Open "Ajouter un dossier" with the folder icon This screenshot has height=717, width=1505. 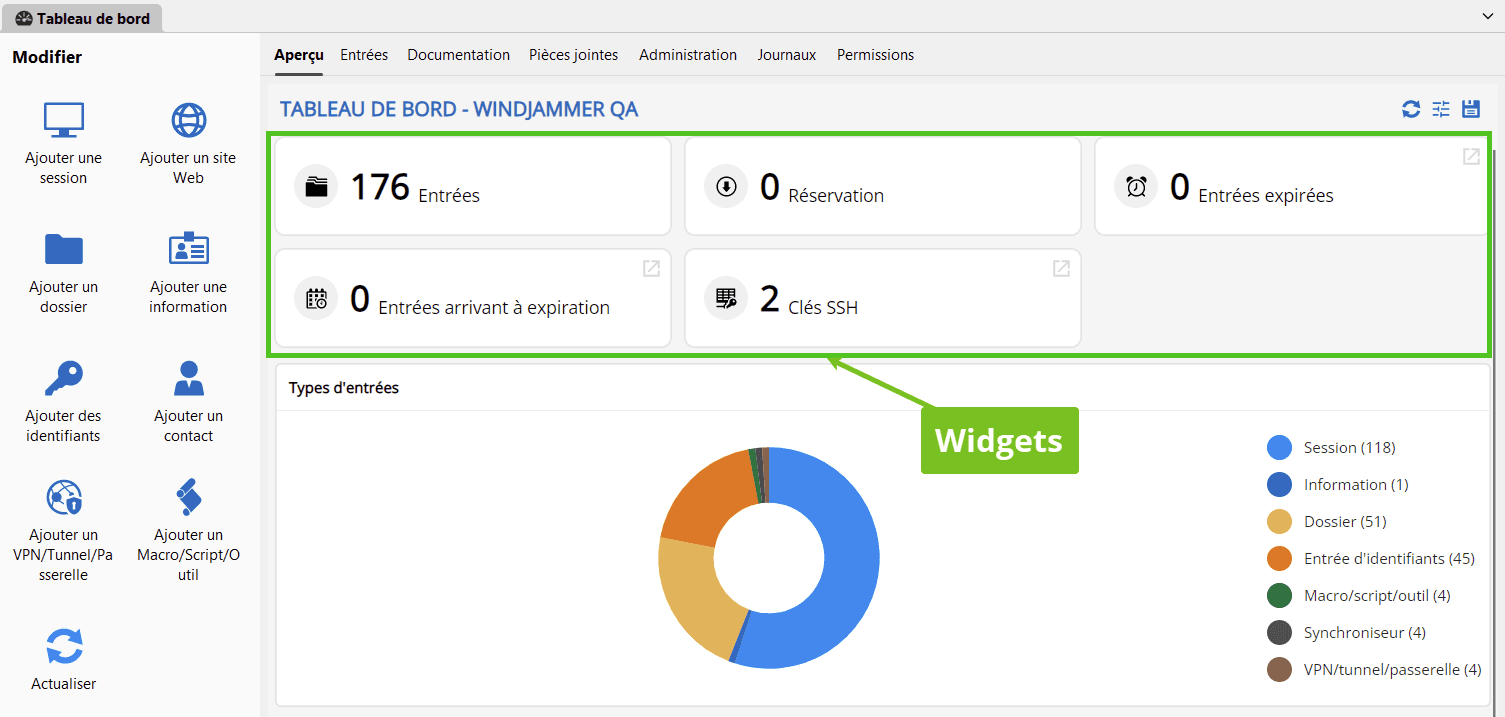(x=63, y=248)
